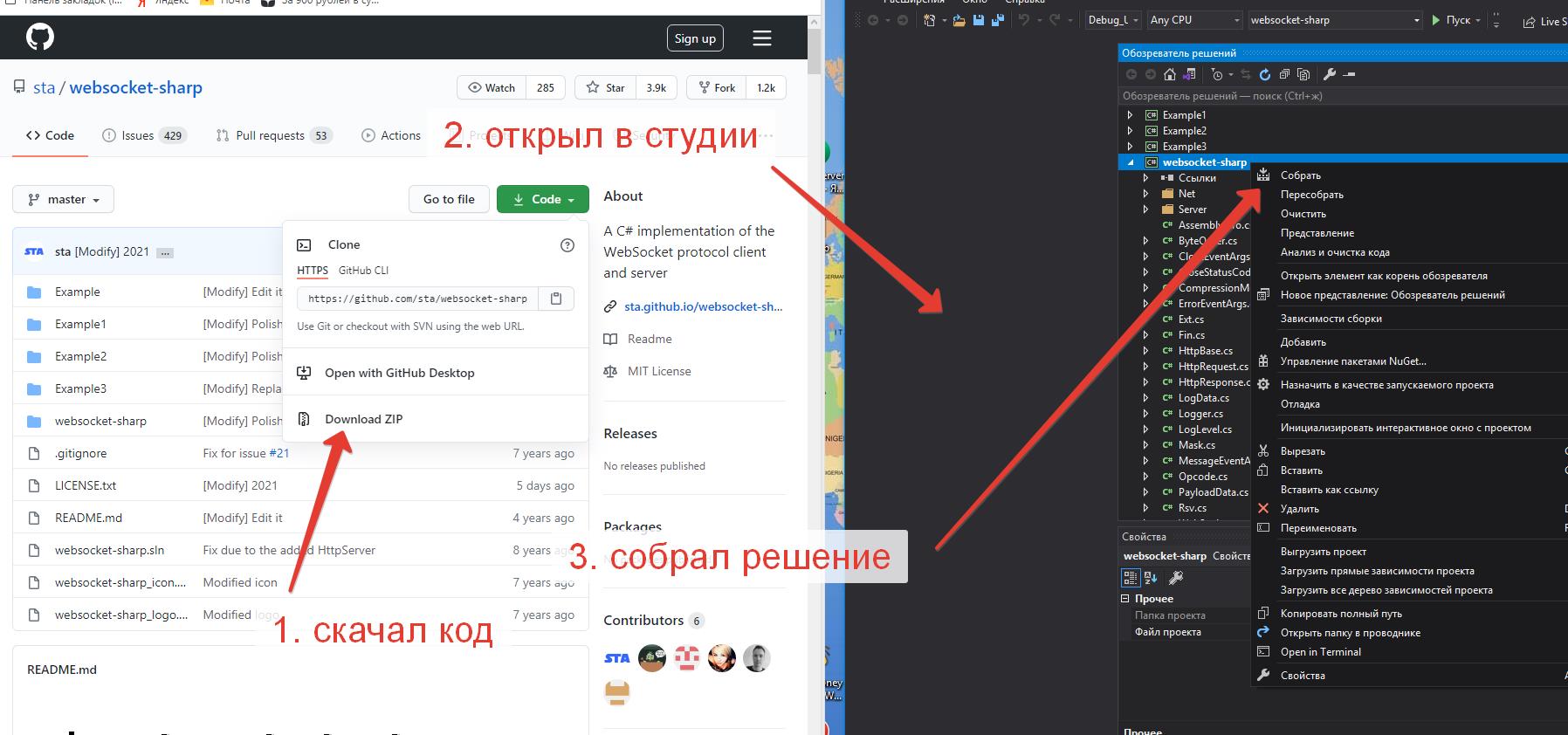Open the first STA contributor avatar
Viewport: 1568px width, 735px height.
tap(616, 658)
